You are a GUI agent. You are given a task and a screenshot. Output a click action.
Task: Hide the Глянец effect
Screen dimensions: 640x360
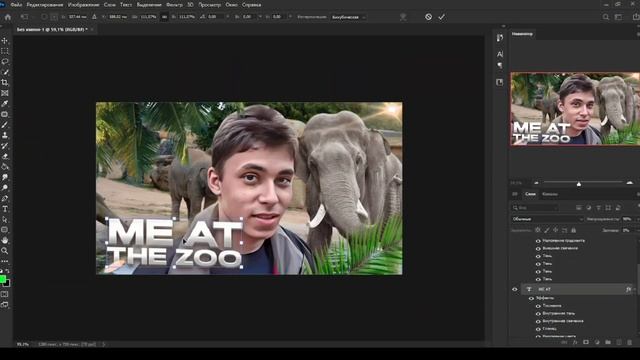tap(538, 329)
